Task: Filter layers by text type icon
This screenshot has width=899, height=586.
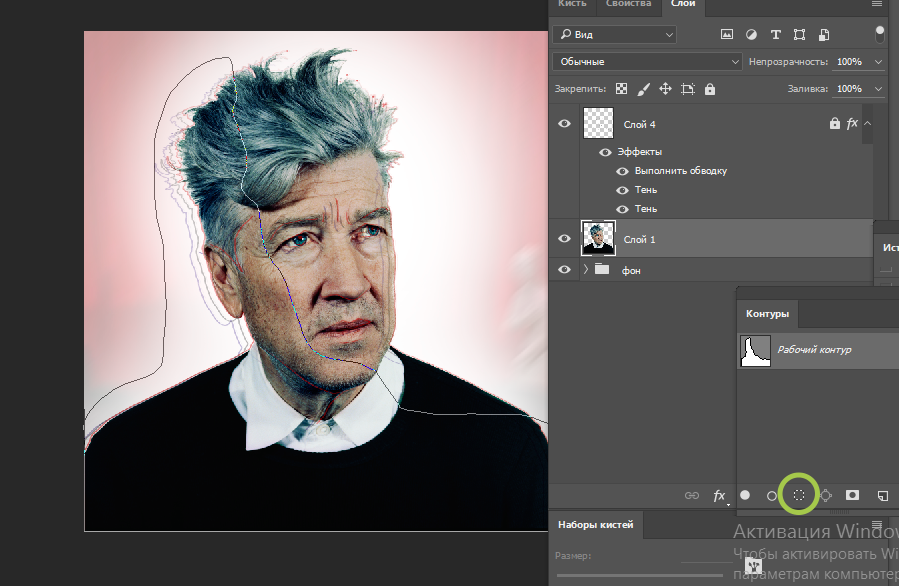Action: (x=775, y=35)
